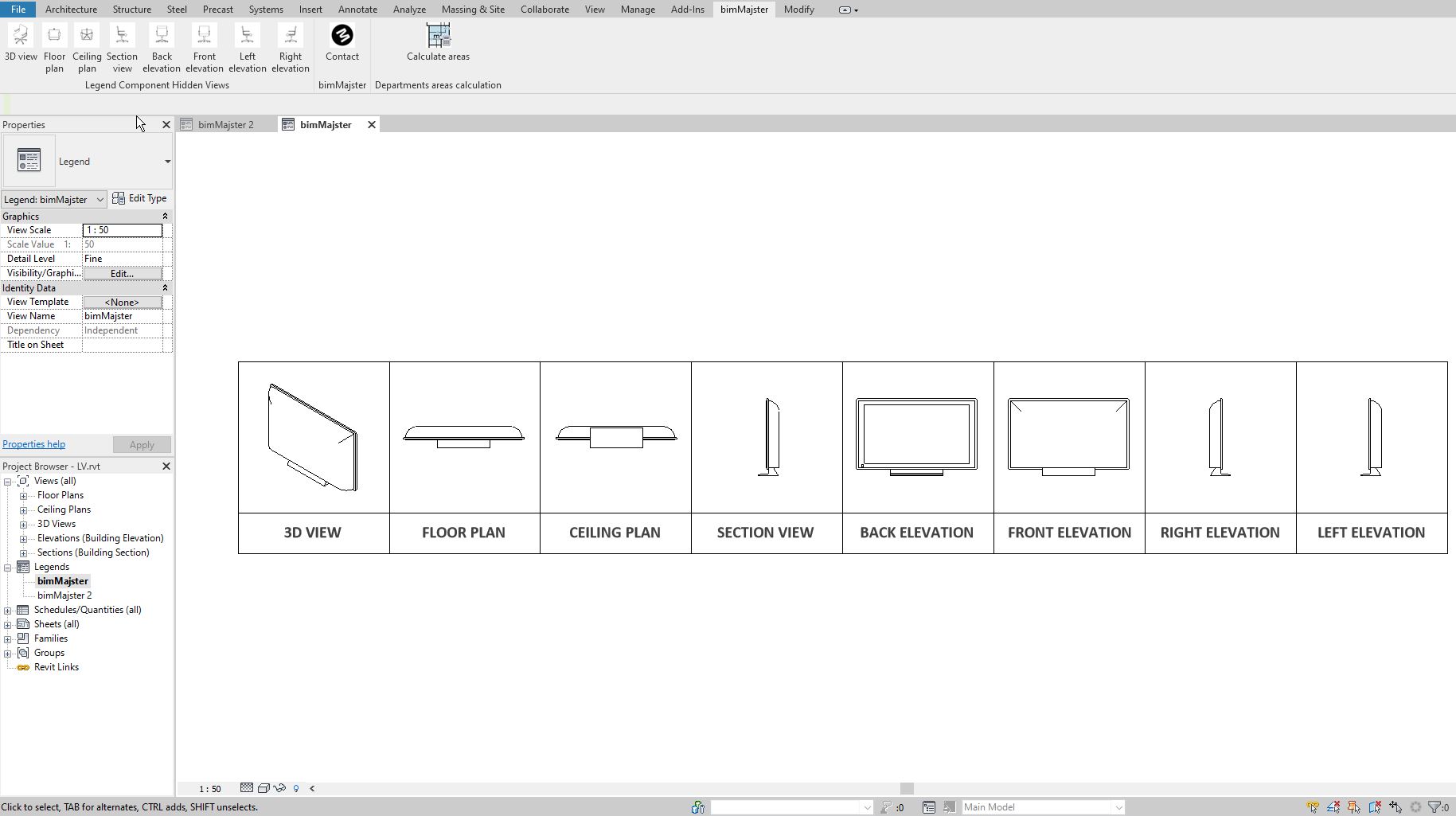Click Reveal Hidden Elements lightbulb icon
The width and height of the screenshot is (1456, 816).
click(x=296, y=788)
